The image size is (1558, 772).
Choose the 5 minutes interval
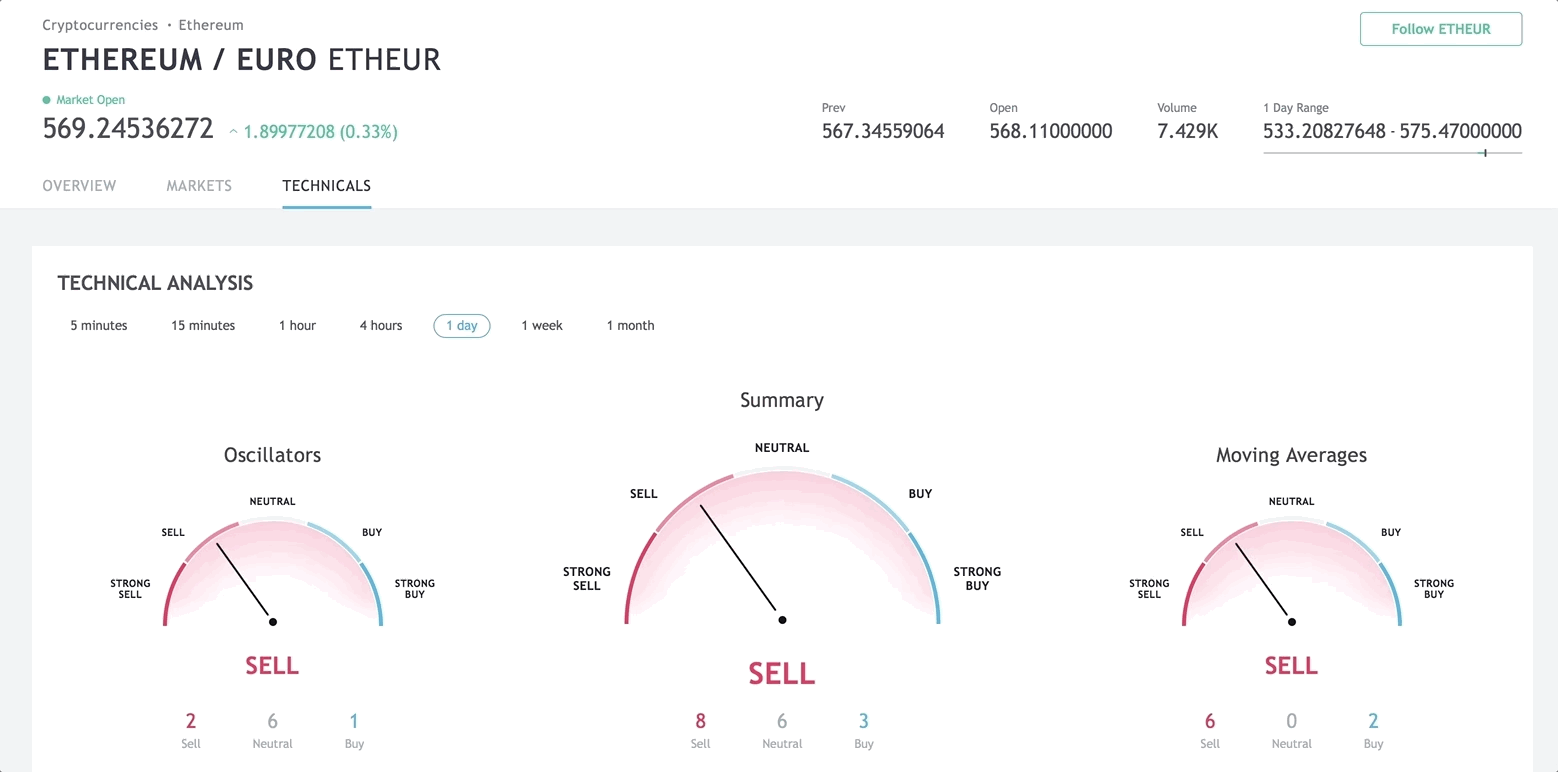pos(99,326)
